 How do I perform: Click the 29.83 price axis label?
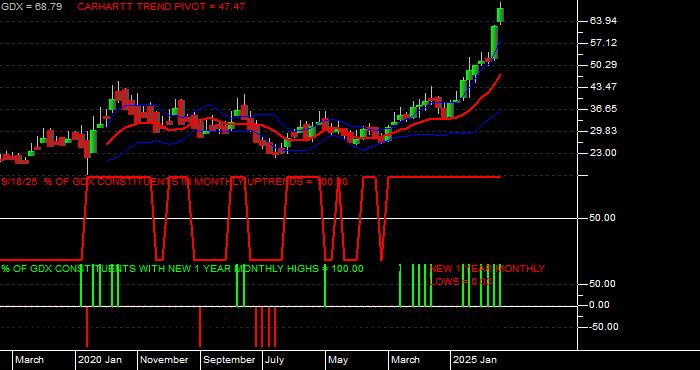602,131
